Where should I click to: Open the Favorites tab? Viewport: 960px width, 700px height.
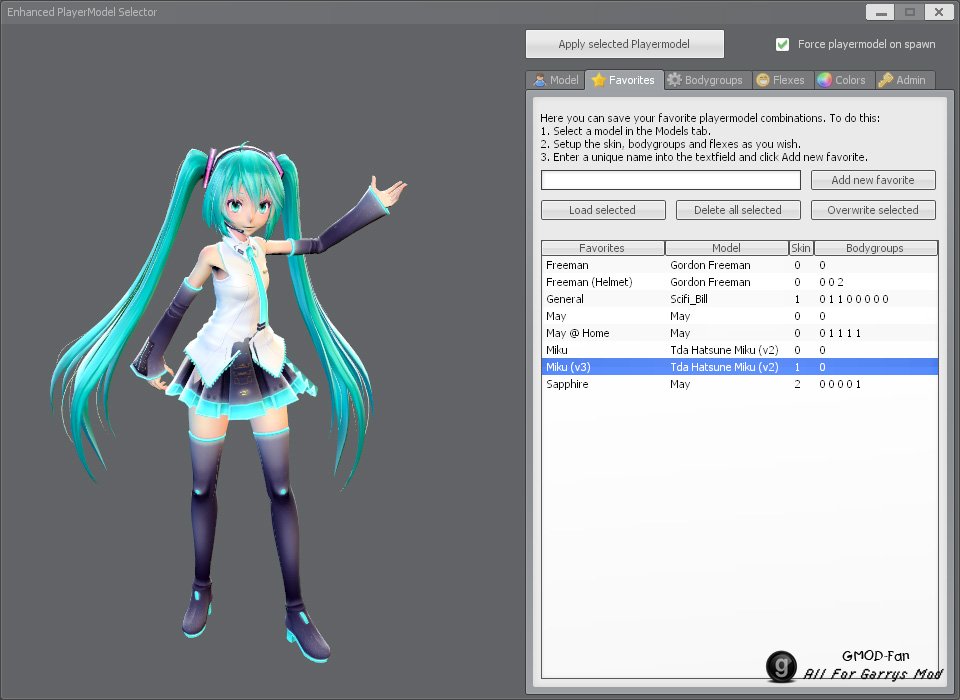click(624, 80)
